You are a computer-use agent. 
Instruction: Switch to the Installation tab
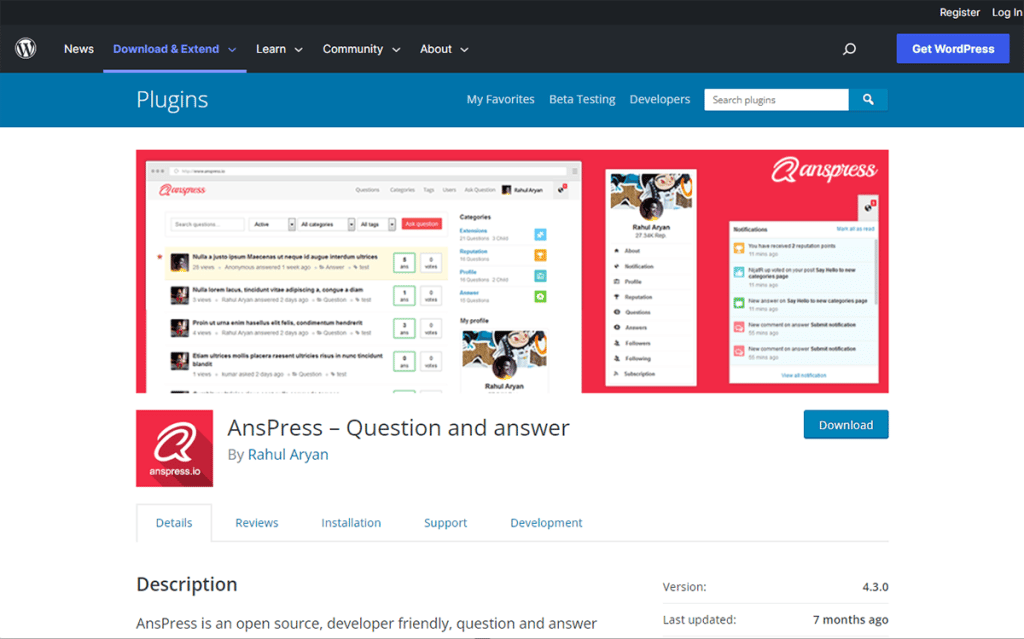351,523
